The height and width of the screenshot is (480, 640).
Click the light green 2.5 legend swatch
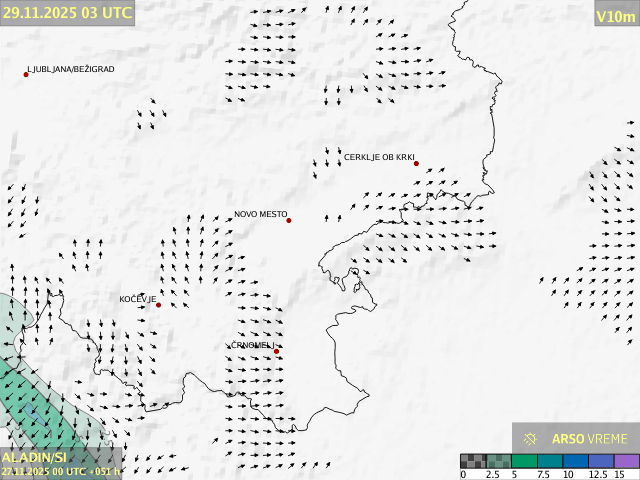(498, 461)
